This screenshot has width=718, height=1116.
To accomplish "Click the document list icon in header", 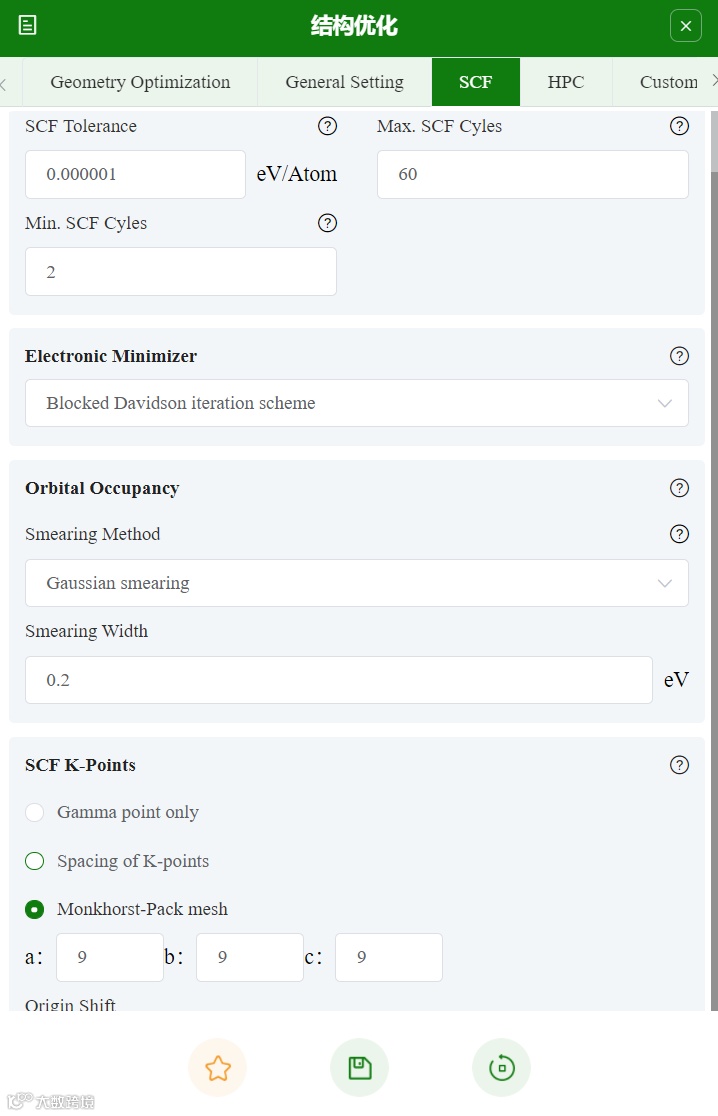I will tap(28, 26).
